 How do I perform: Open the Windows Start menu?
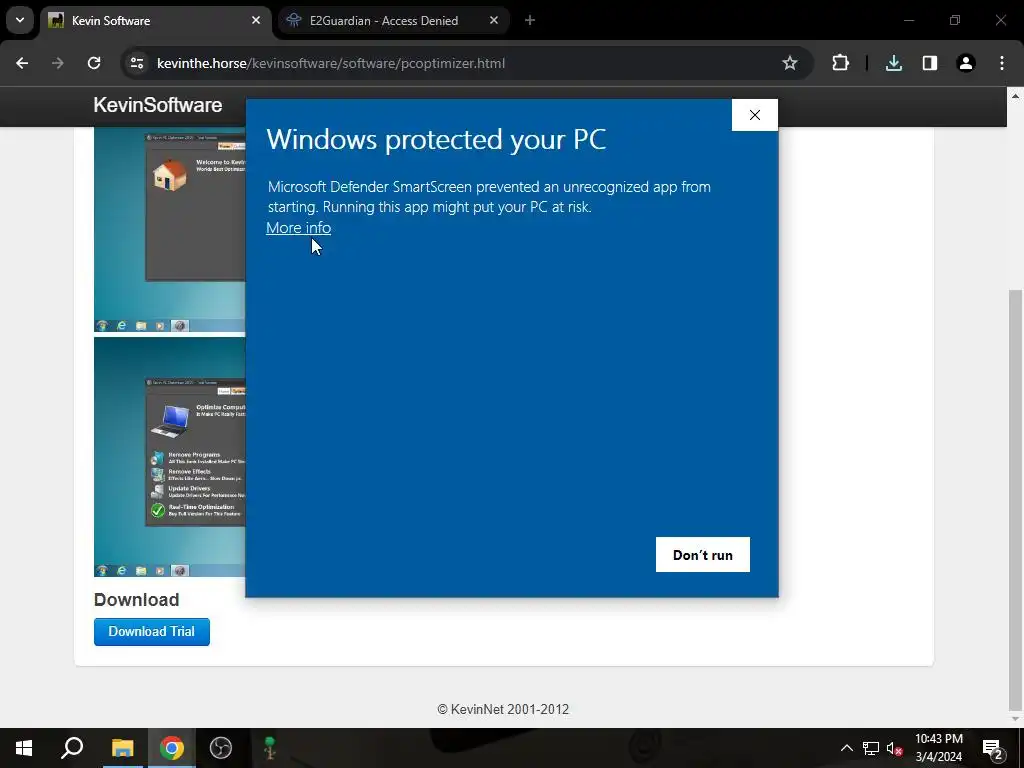click(24, 748)
